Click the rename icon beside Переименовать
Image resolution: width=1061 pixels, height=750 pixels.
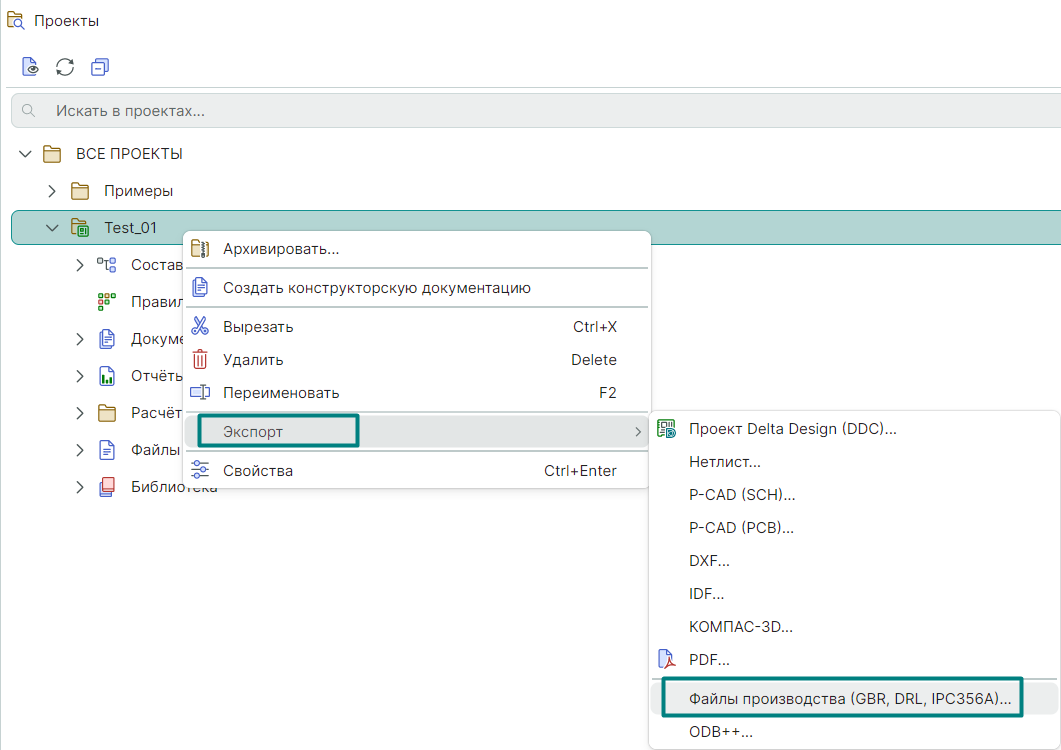coord(201,393)
